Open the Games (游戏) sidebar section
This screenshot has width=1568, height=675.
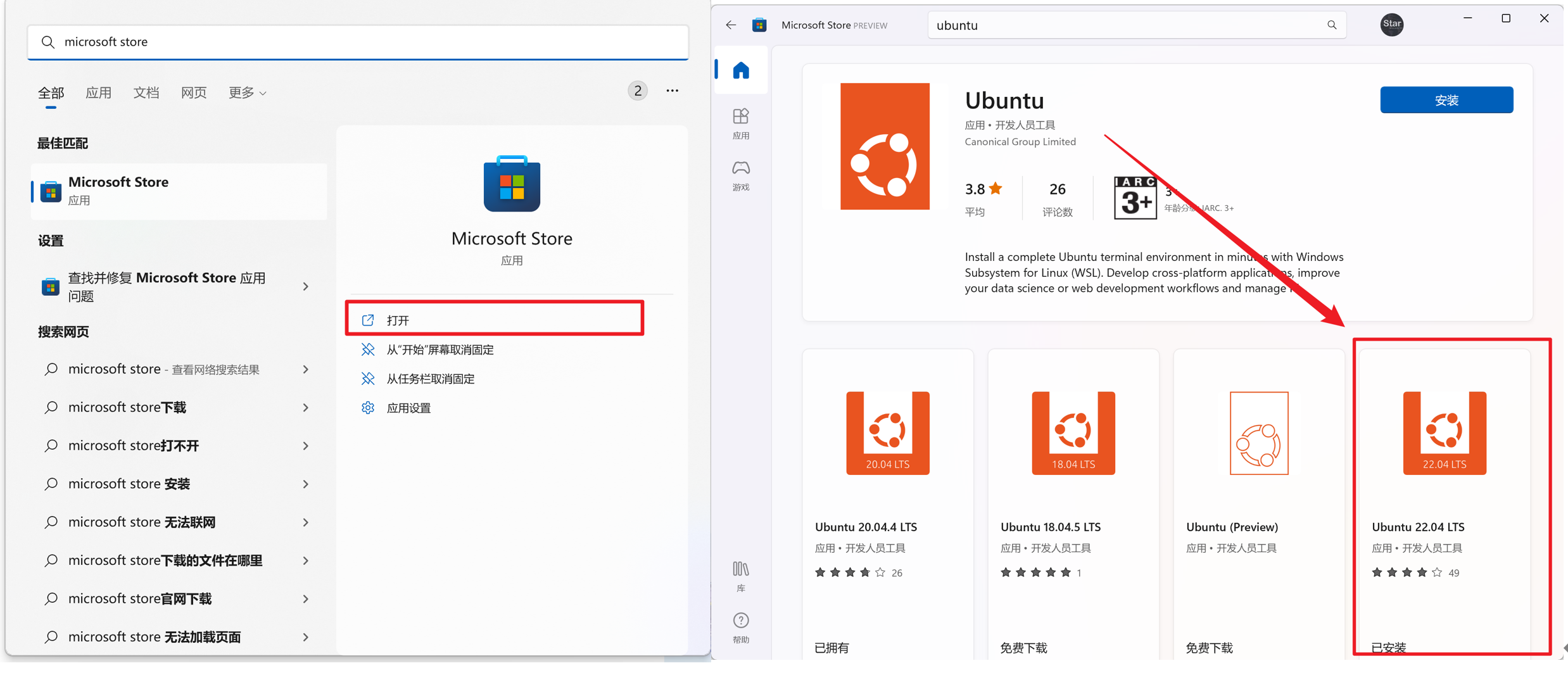pos(741,175)
